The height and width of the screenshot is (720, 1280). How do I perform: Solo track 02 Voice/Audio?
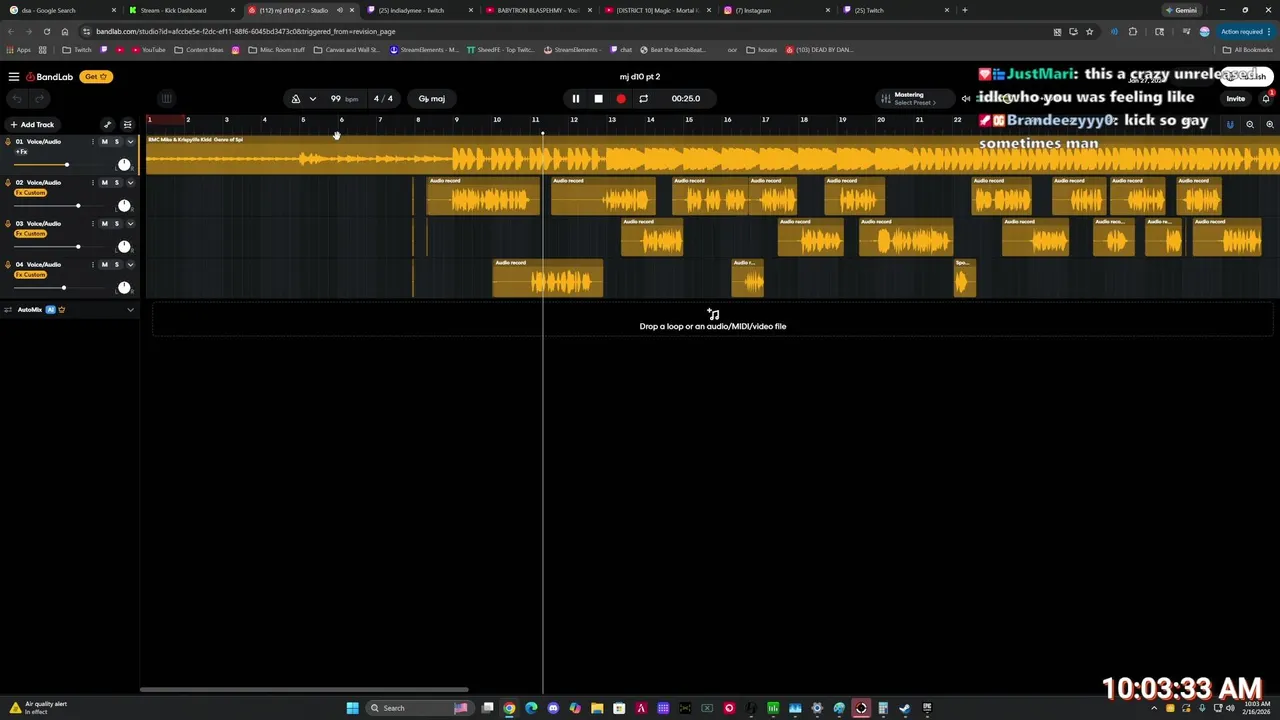pyautogui.click(x=116, y=183)
